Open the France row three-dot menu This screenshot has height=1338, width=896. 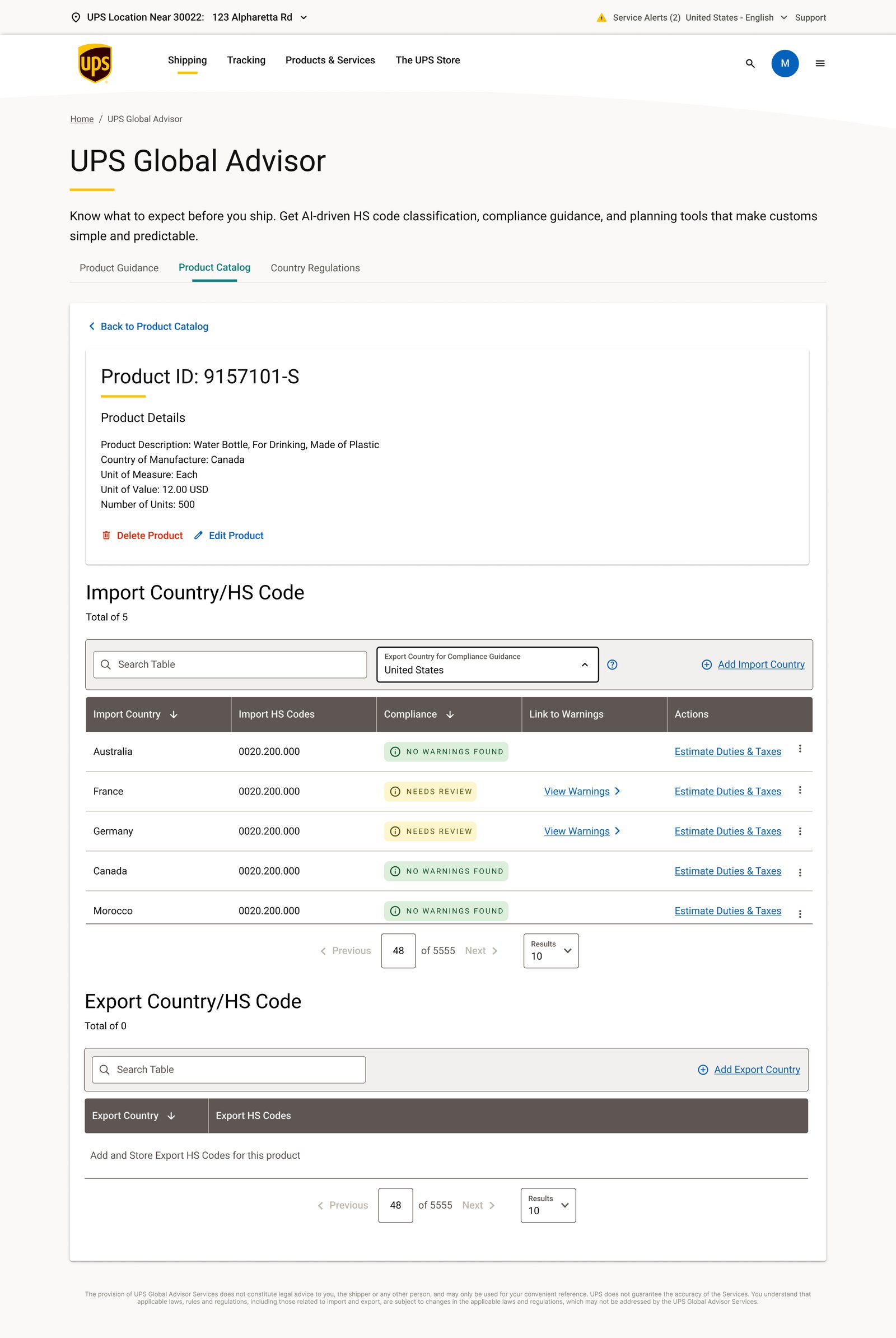click(800, 790)
